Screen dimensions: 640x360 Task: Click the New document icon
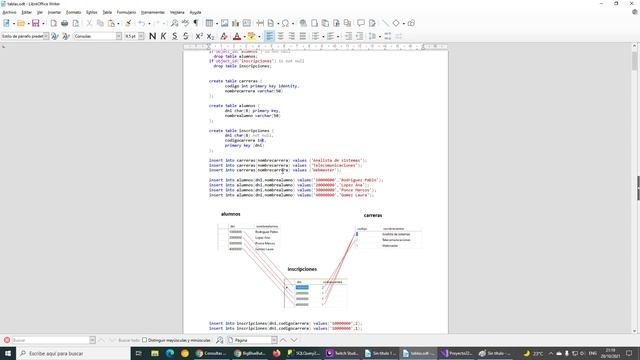tap(7, 23)
